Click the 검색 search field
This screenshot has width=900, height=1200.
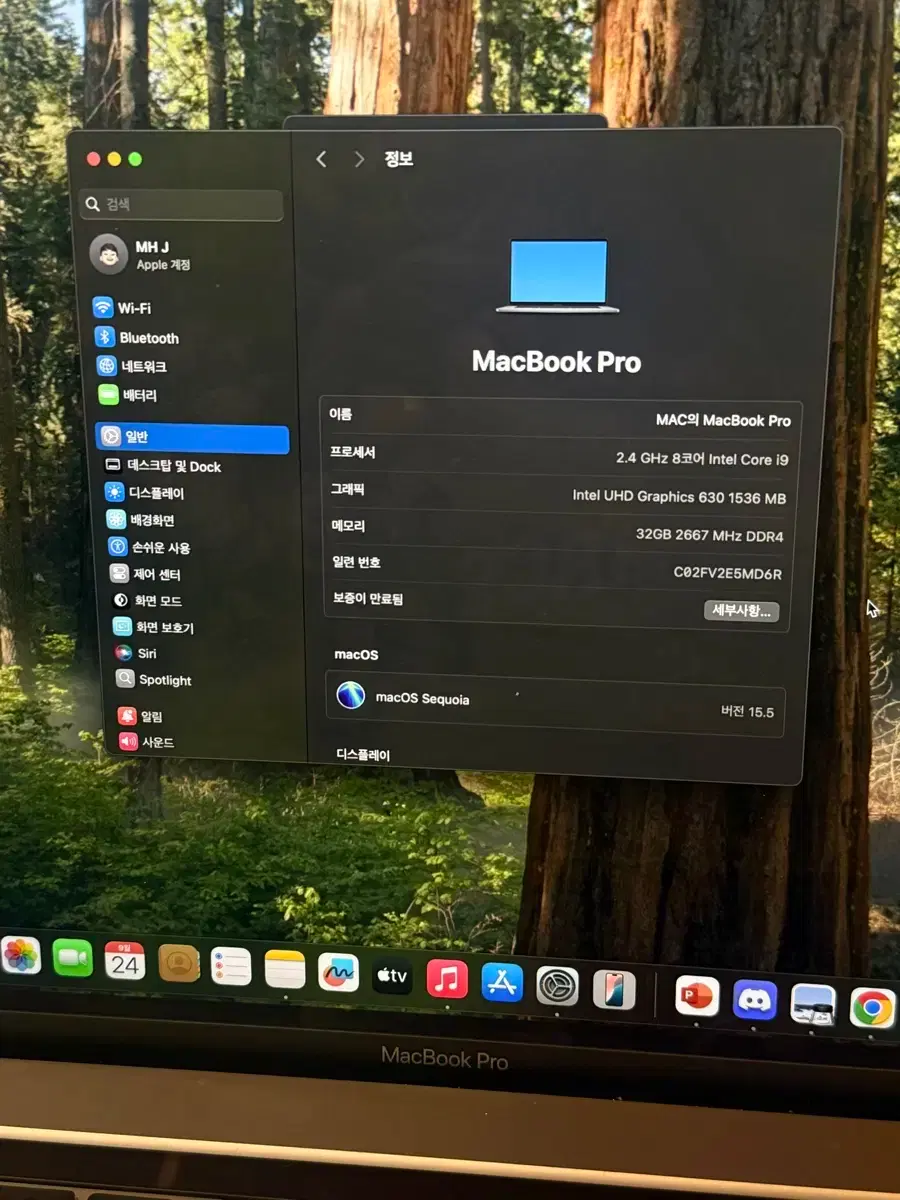pyautogui.click(x=182, y=205)
